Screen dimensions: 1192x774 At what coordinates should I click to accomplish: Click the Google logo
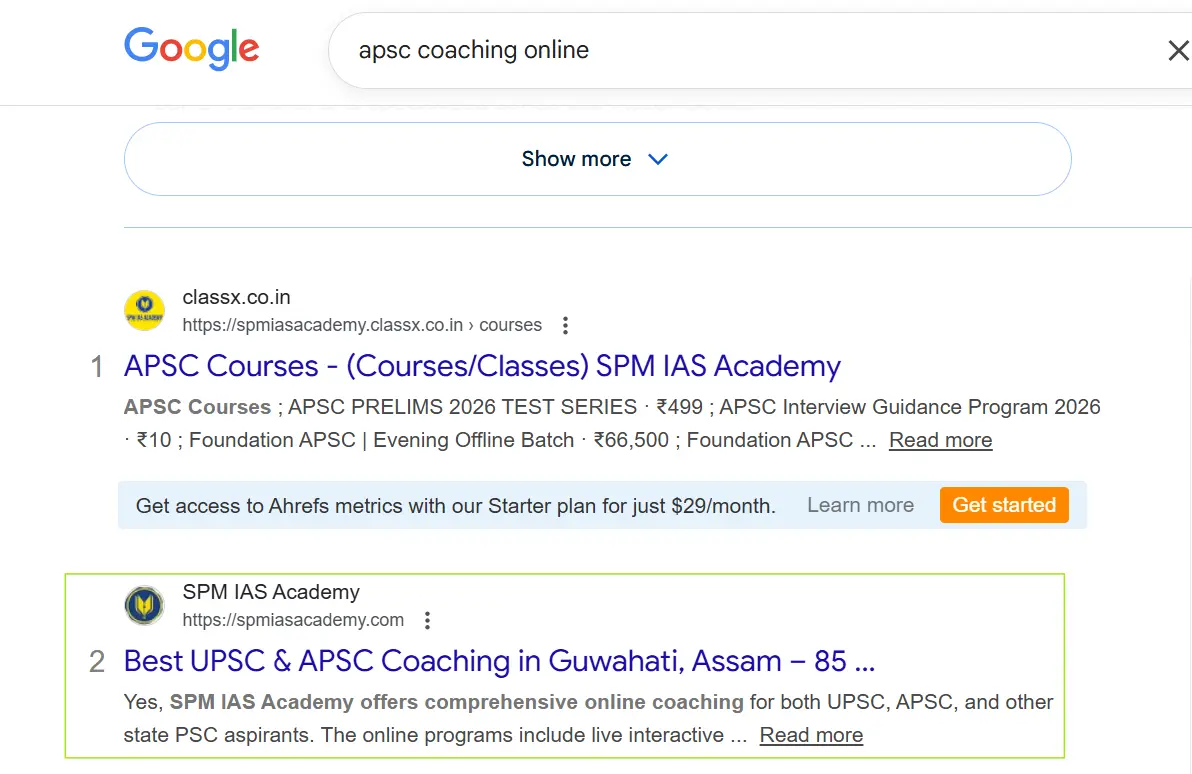[x=191, y=50]
